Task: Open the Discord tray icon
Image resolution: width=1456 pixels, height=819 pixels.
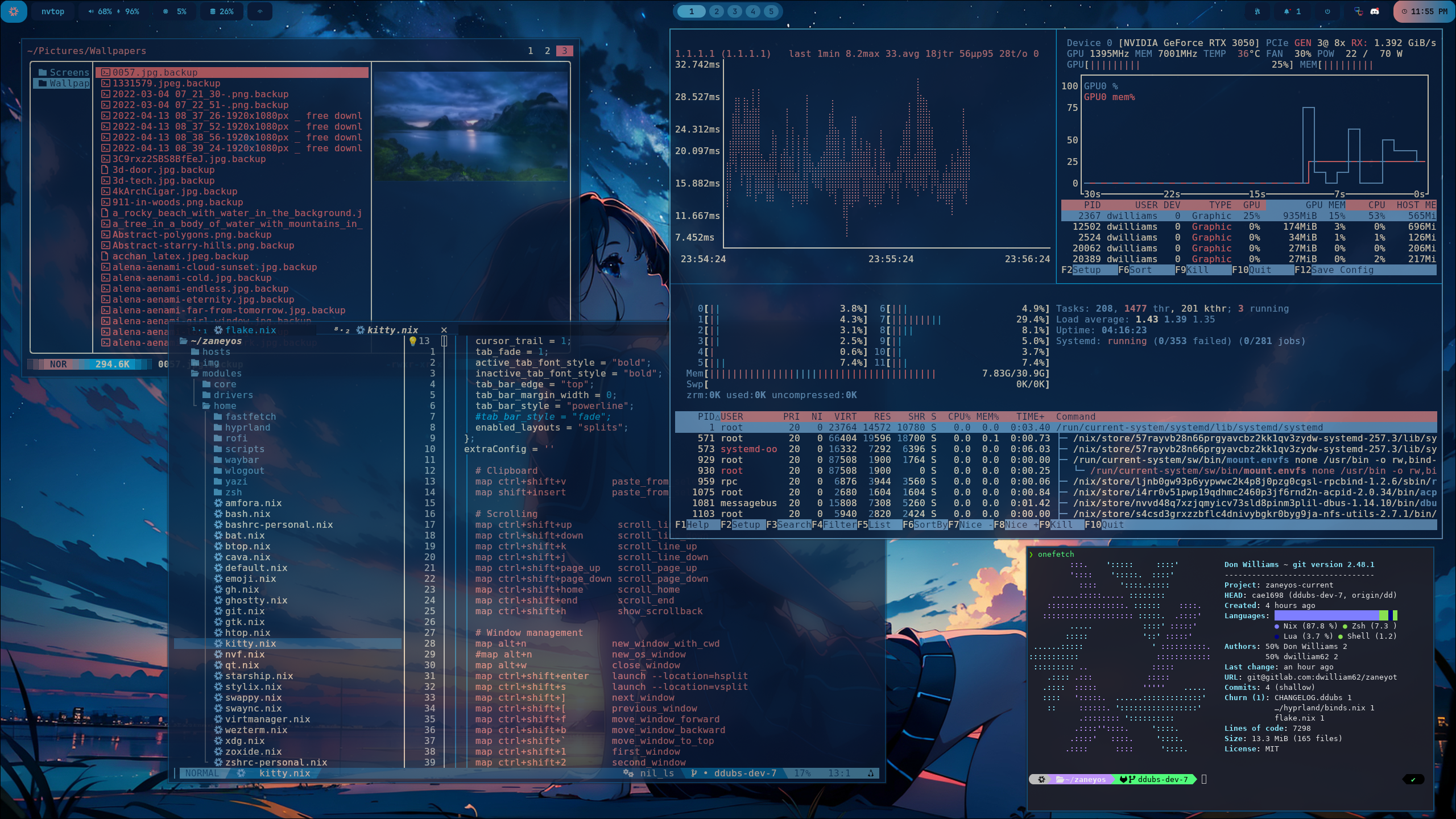Action: (1375, 11)
